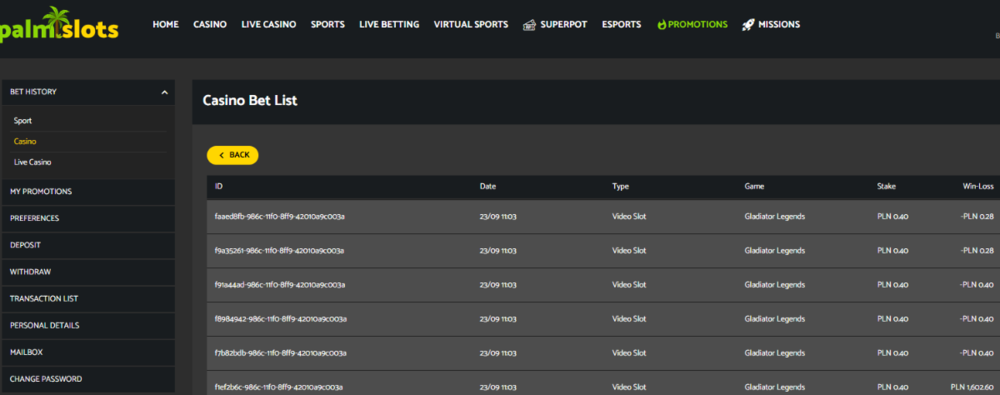The height and width of the screenshot is (395, 1000).
Task: Click the Date column header
Action: [x=488, y=187]
